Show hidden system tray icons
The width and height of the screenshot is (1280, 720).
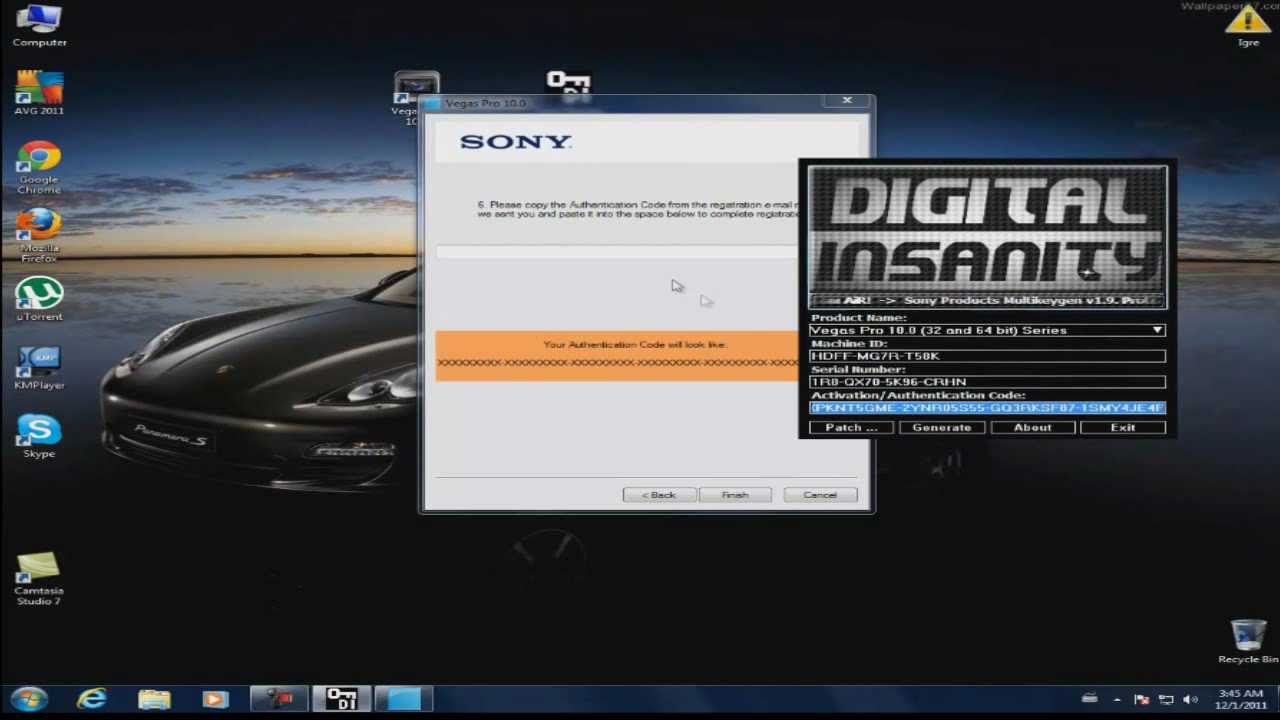[1117, 699]
